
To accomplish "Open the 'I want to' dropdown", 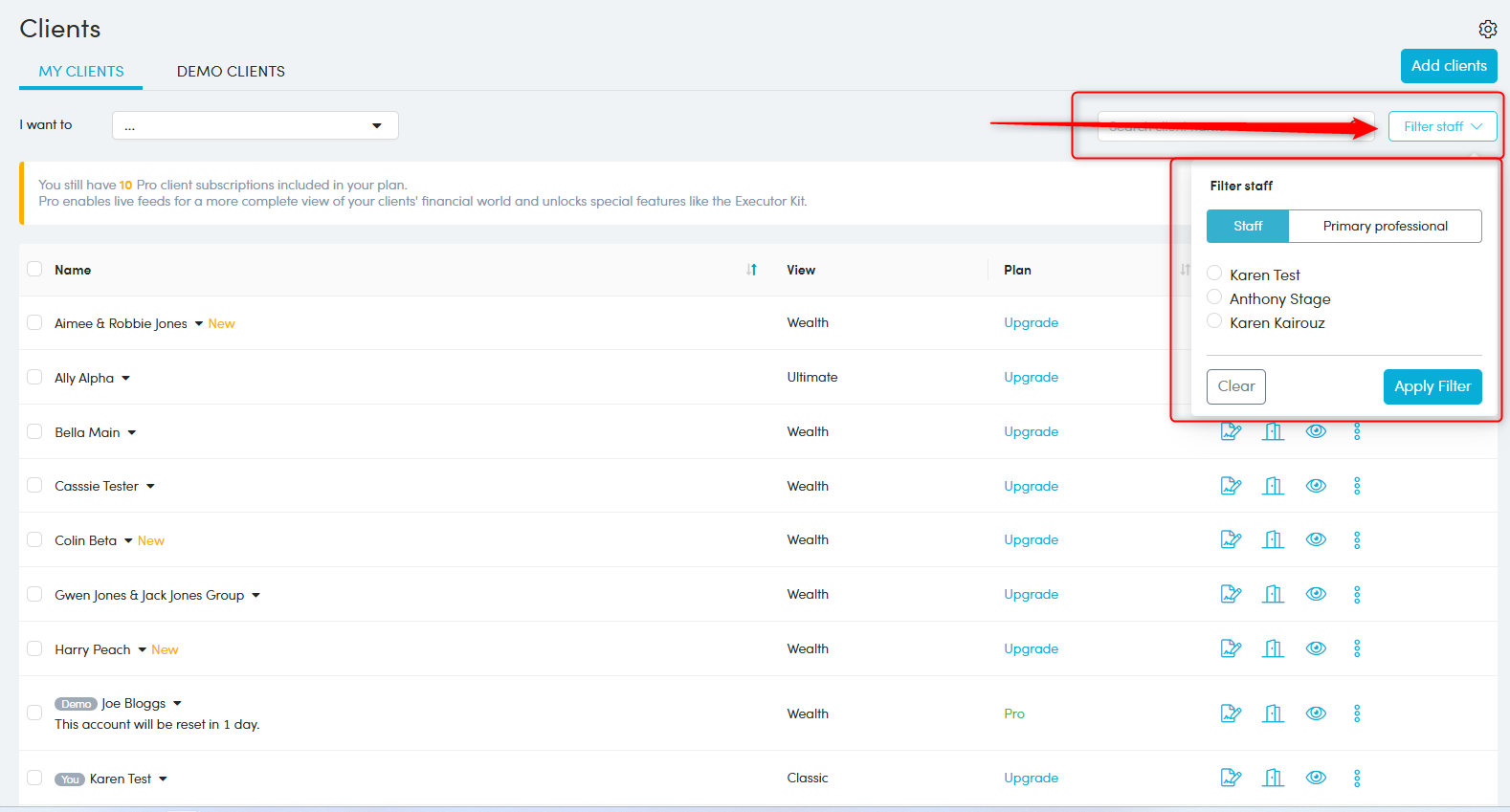I will (255, 125).
